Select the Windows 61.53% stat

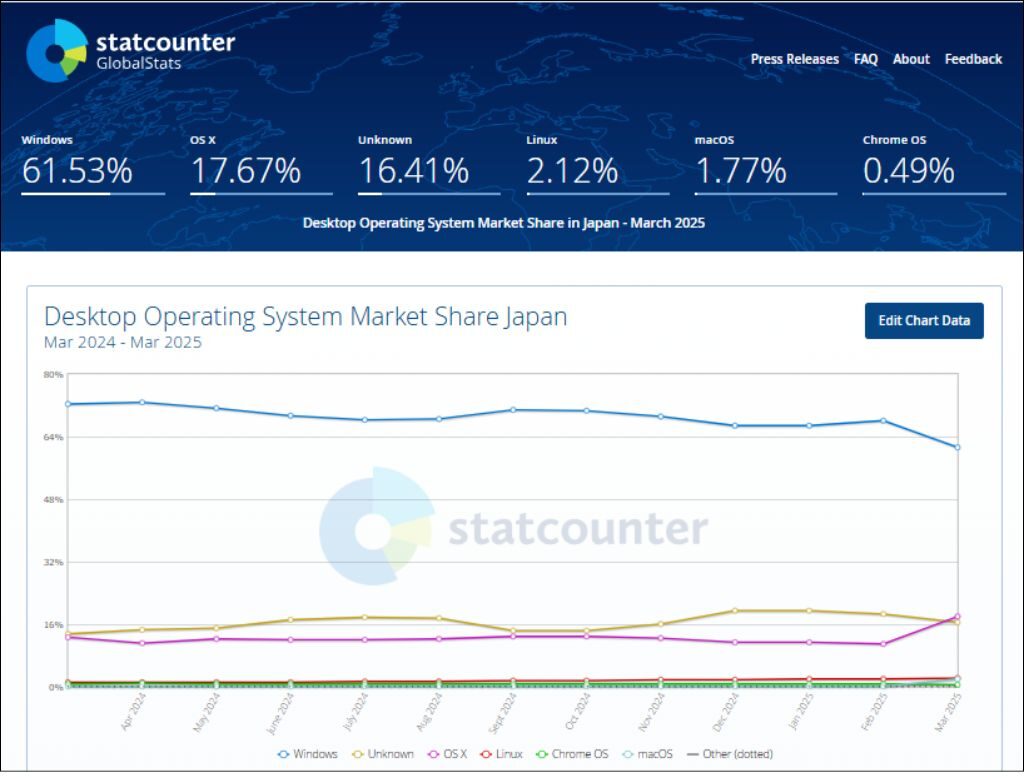[x=93, y=165]
